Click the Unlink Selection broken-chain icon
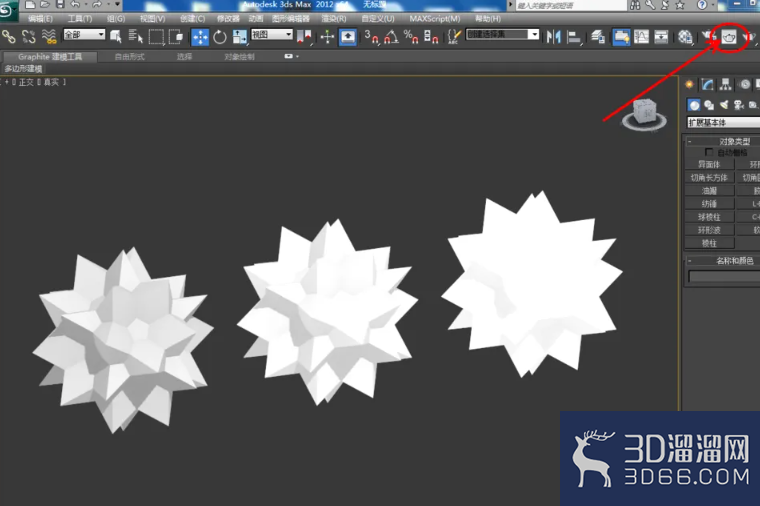The height and width of the screenshot is (506, 760). [x=29, y=36]
